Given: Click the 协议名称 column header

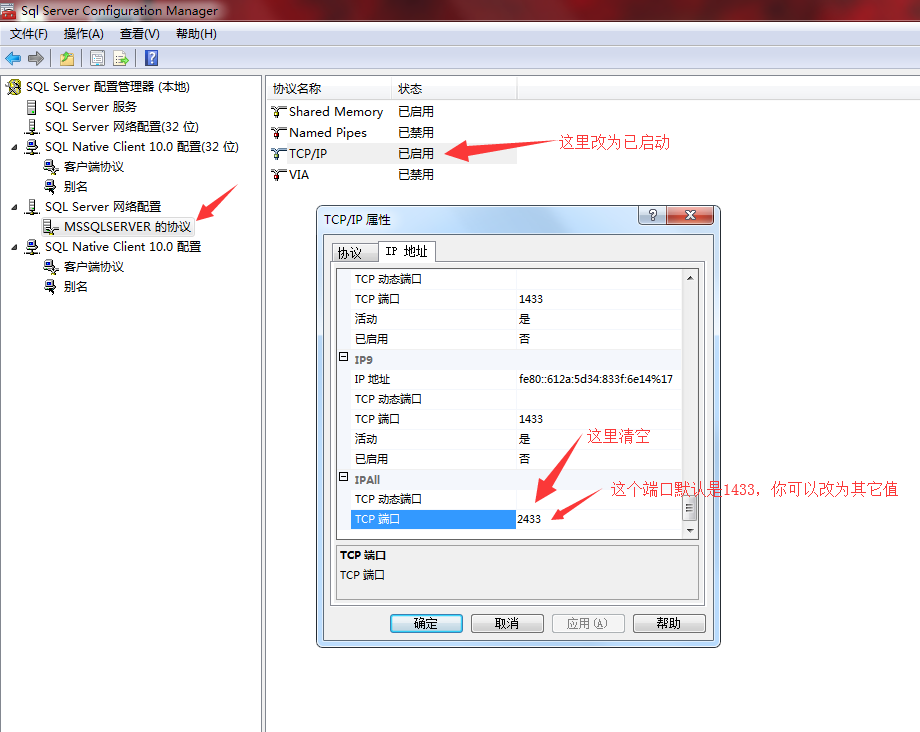Looking at the screenshot, I should [330, 89].
